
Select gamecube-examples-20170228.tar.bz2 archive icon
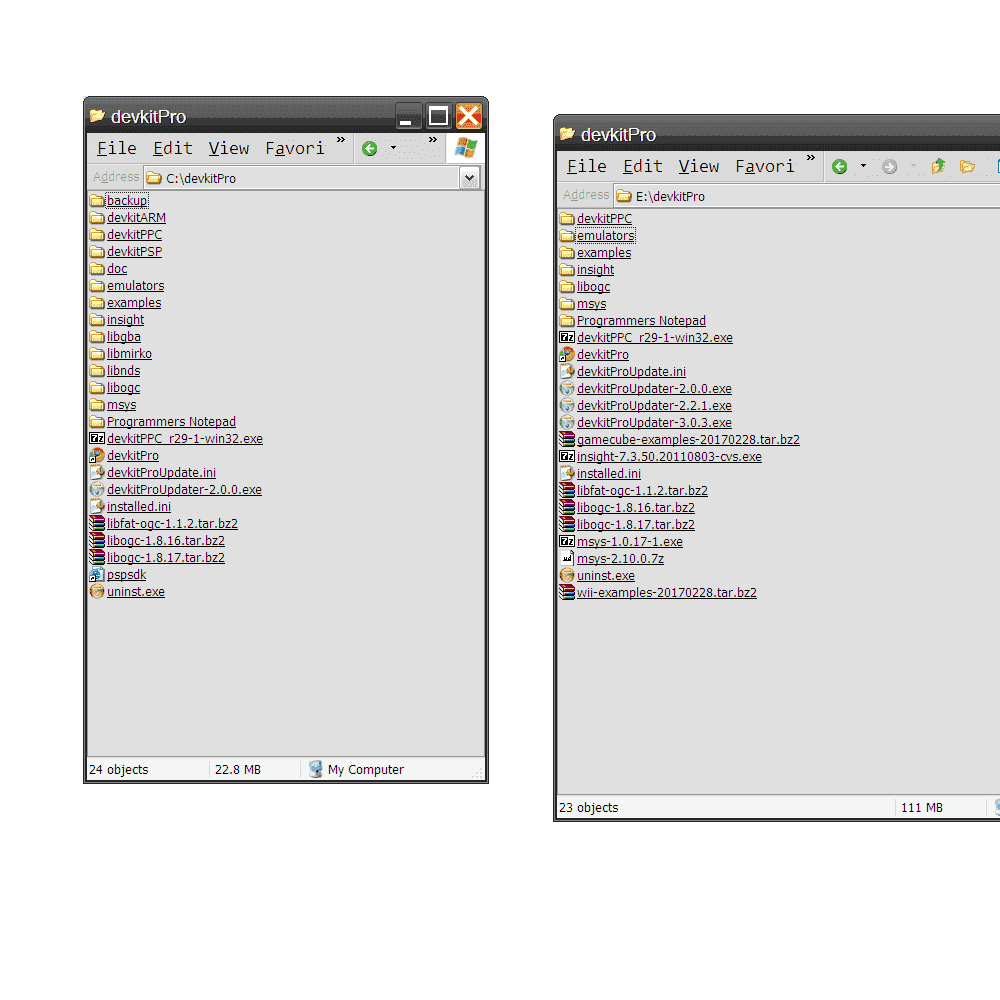[x=567, y=439]
